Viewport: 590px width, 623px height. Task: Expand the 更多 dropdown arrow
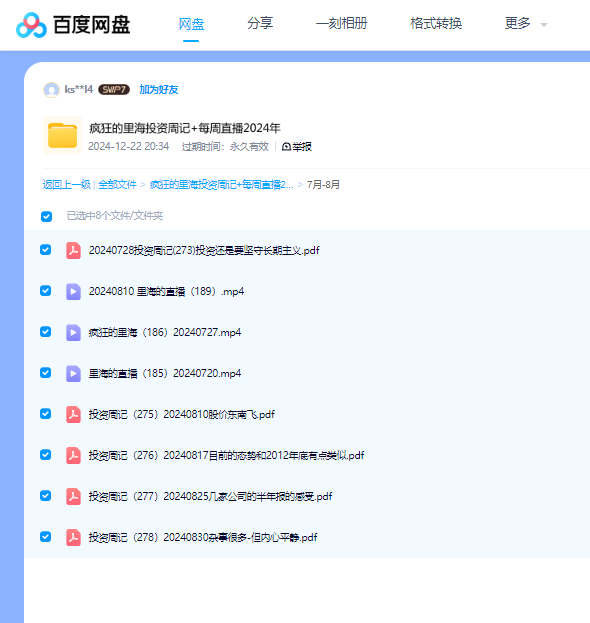[x=544, y=25]
